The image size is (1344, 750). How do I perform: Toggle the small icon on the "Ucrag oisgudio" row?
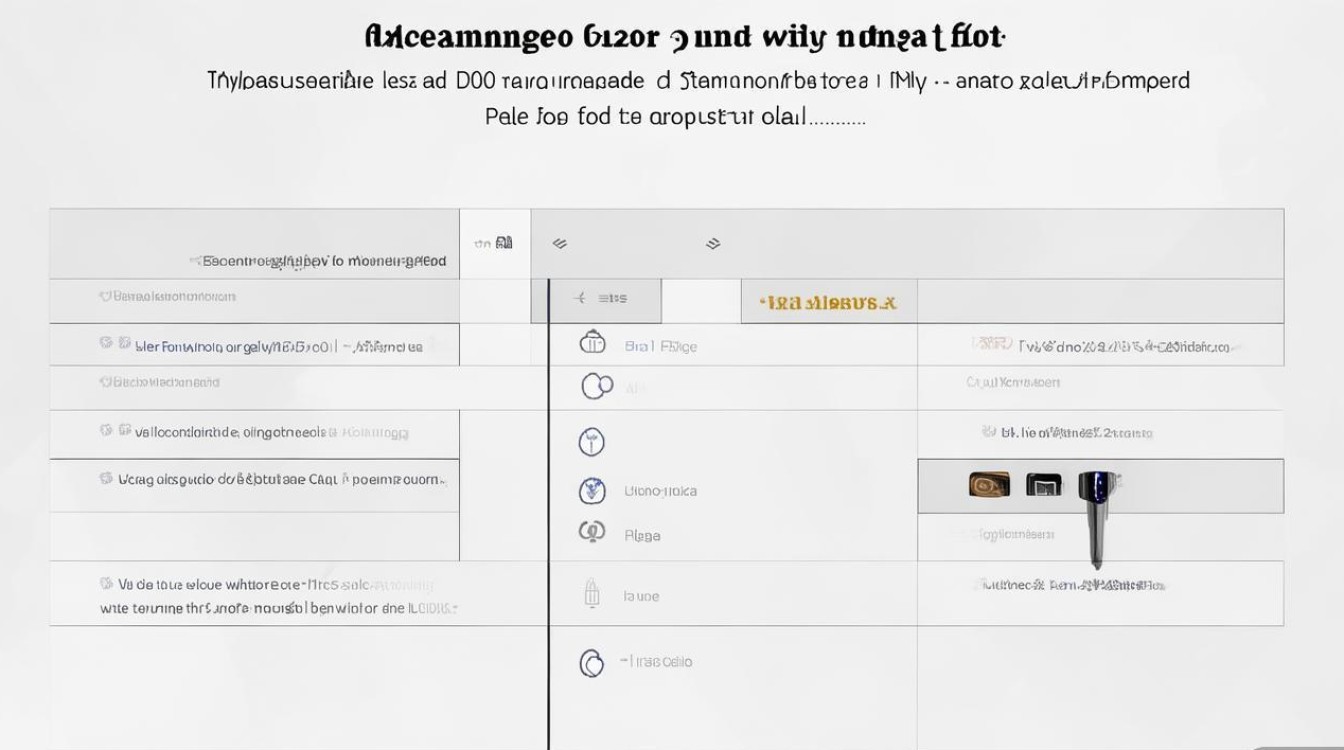click(x=106, y=479)
